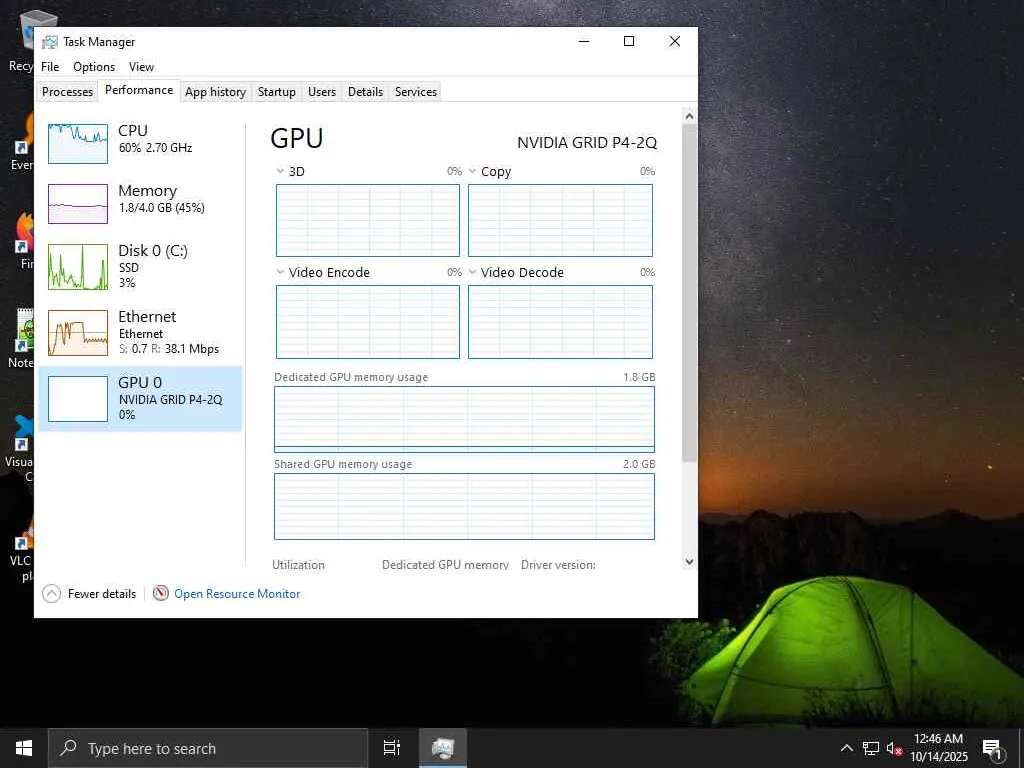Click the Copy engine graph

coord(560,220)
